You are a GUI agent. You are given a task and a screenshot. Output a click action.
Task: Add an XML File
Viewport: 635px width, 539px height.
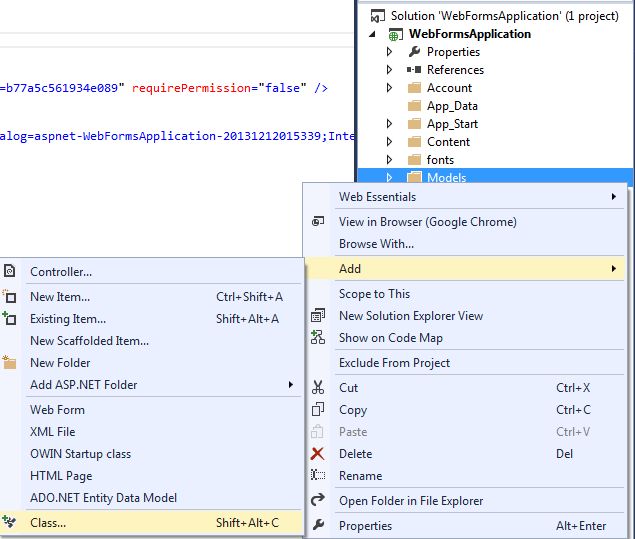tap(152, 432)
